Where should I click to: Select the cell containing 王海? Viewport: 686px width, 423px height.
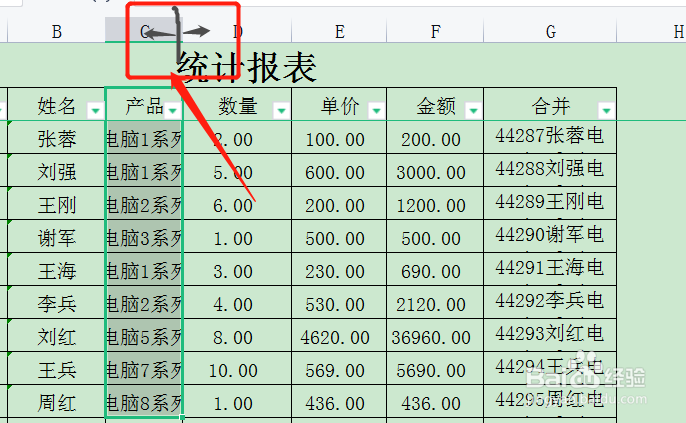click(x=56, y=269)
